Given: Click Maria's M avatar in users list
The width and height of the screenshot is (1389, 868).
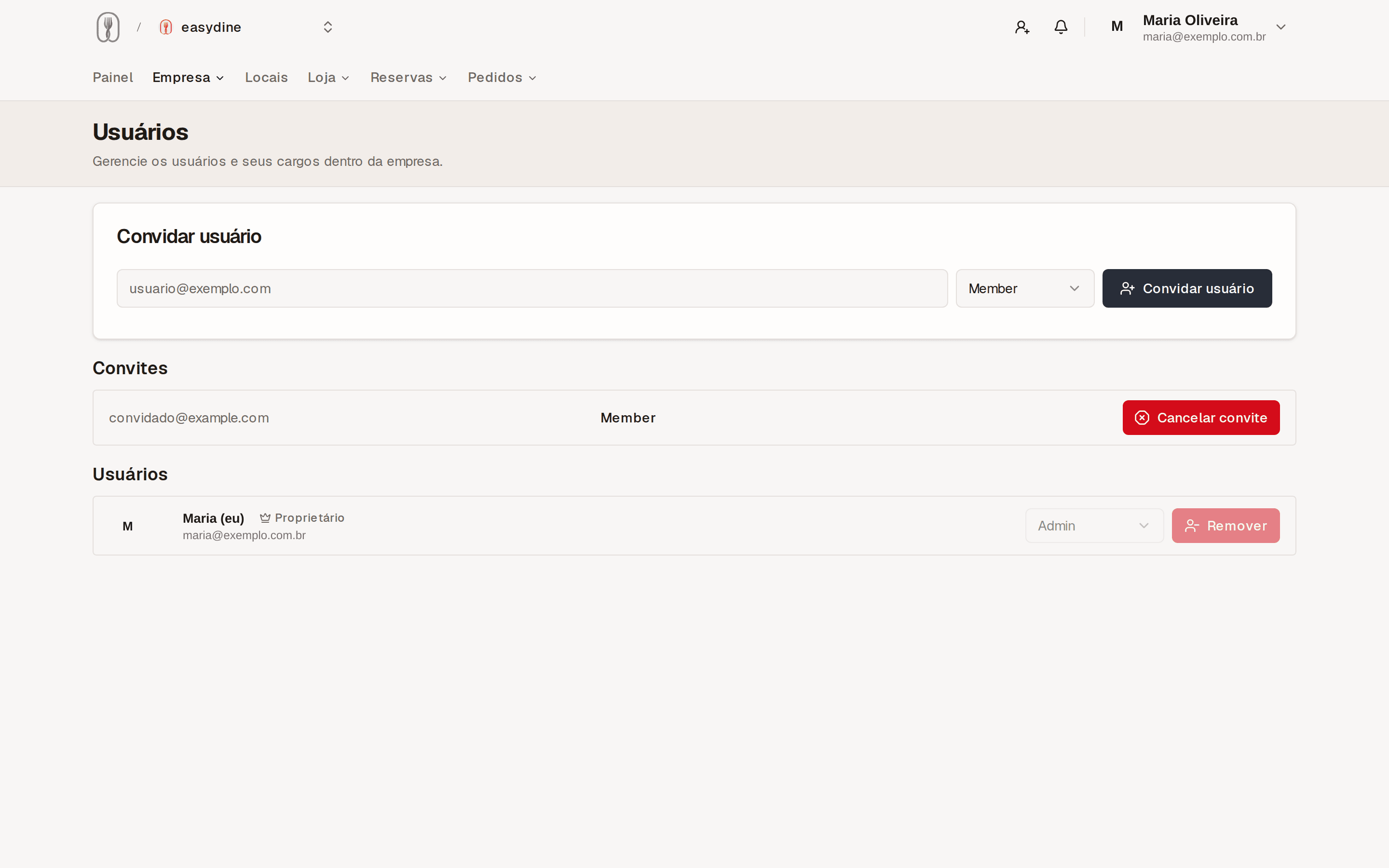Looking at the screenshot, I should tap(127, 526).
